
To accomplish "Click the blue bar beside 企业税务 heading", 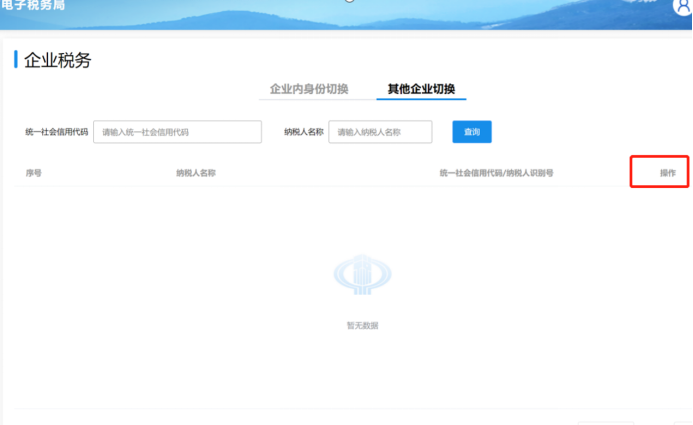I will coord(16,59).
